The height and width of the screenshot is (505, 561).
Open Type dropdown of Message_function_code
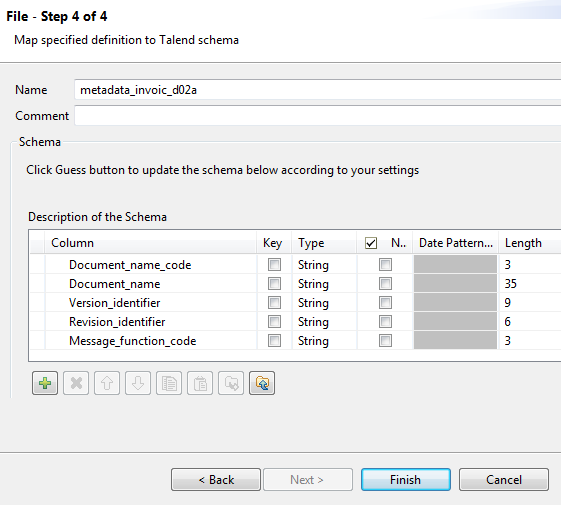point(324,341)
